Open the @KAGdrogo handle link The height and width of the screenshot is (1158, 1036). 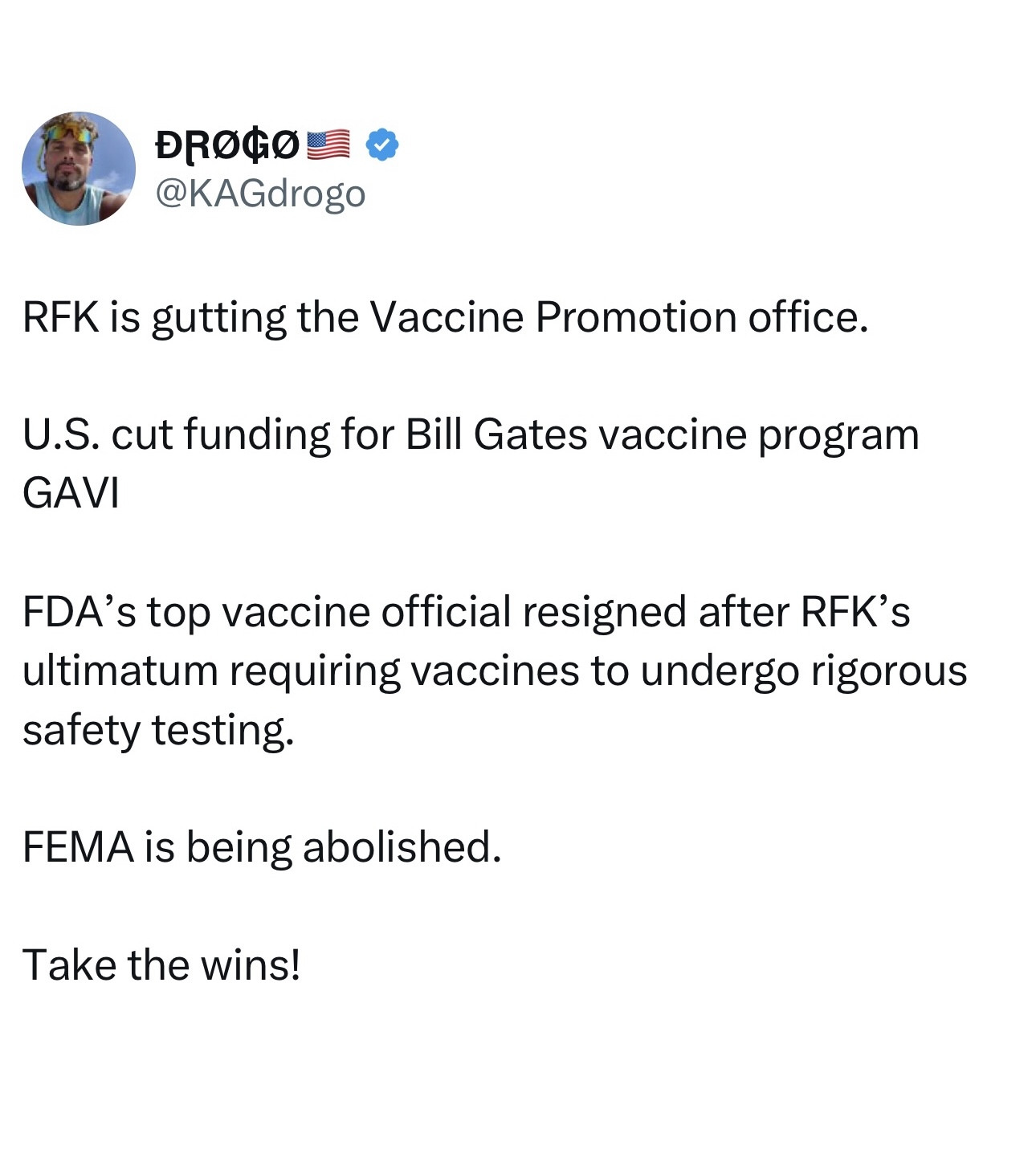259,194
